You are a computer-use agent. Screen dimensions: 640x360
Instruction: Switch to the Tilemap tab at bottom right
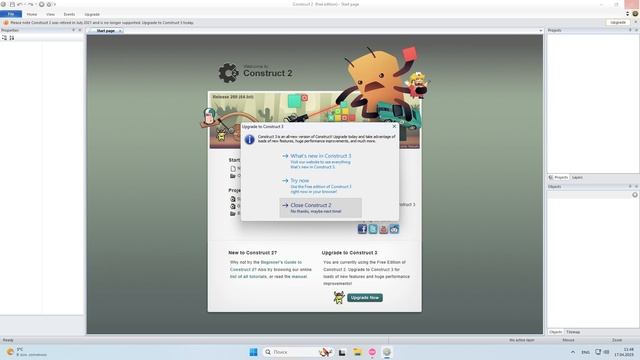[x=573, y=332]
